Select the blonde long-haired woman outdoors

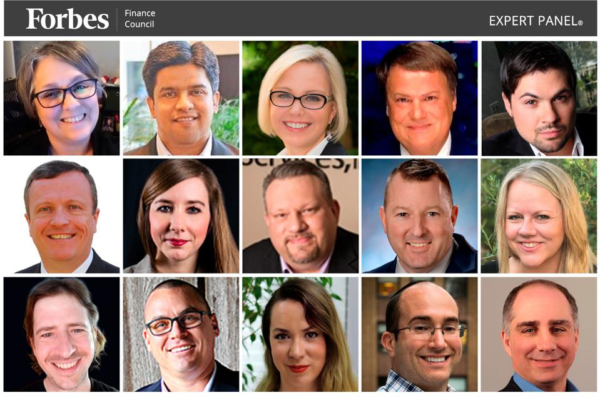pos(539,216)
